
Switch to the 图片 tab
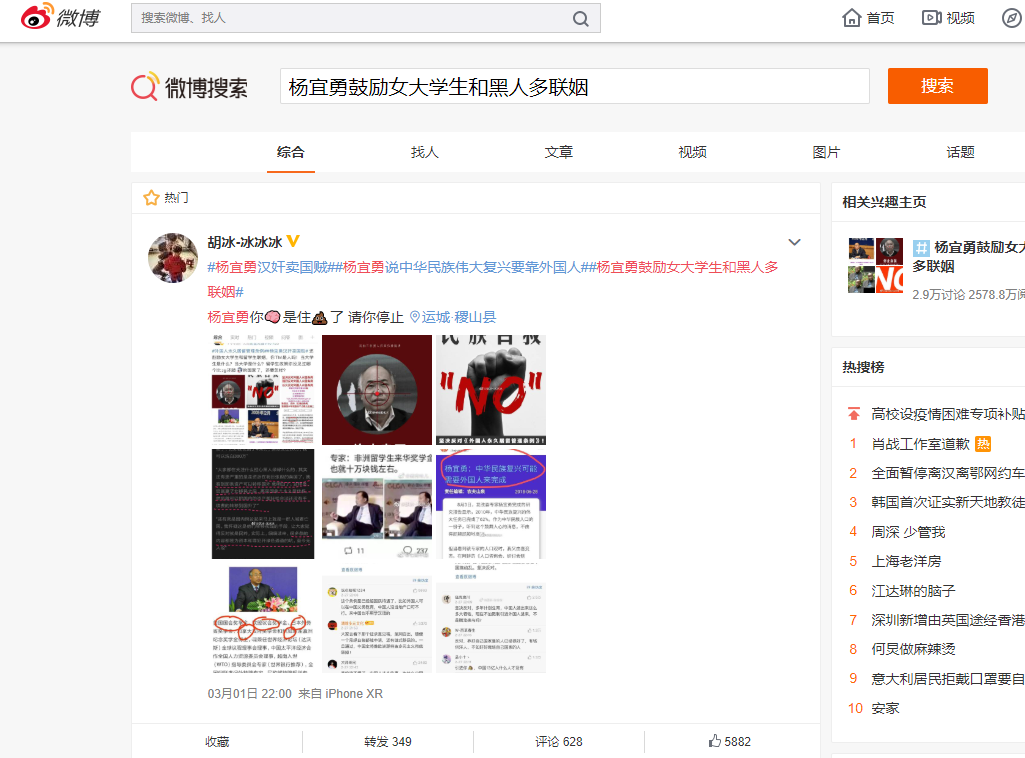[x=827, y=152]
